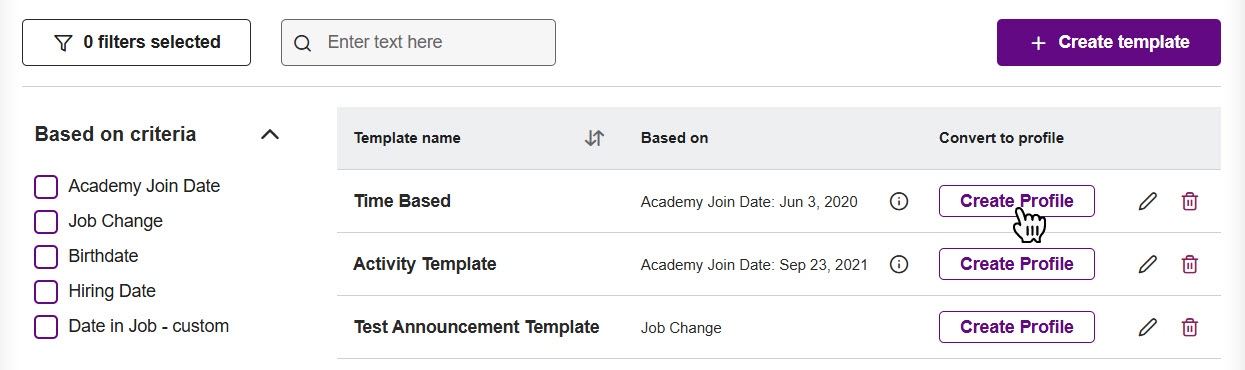Show info for Activity Template date

[x=899, y=264]
